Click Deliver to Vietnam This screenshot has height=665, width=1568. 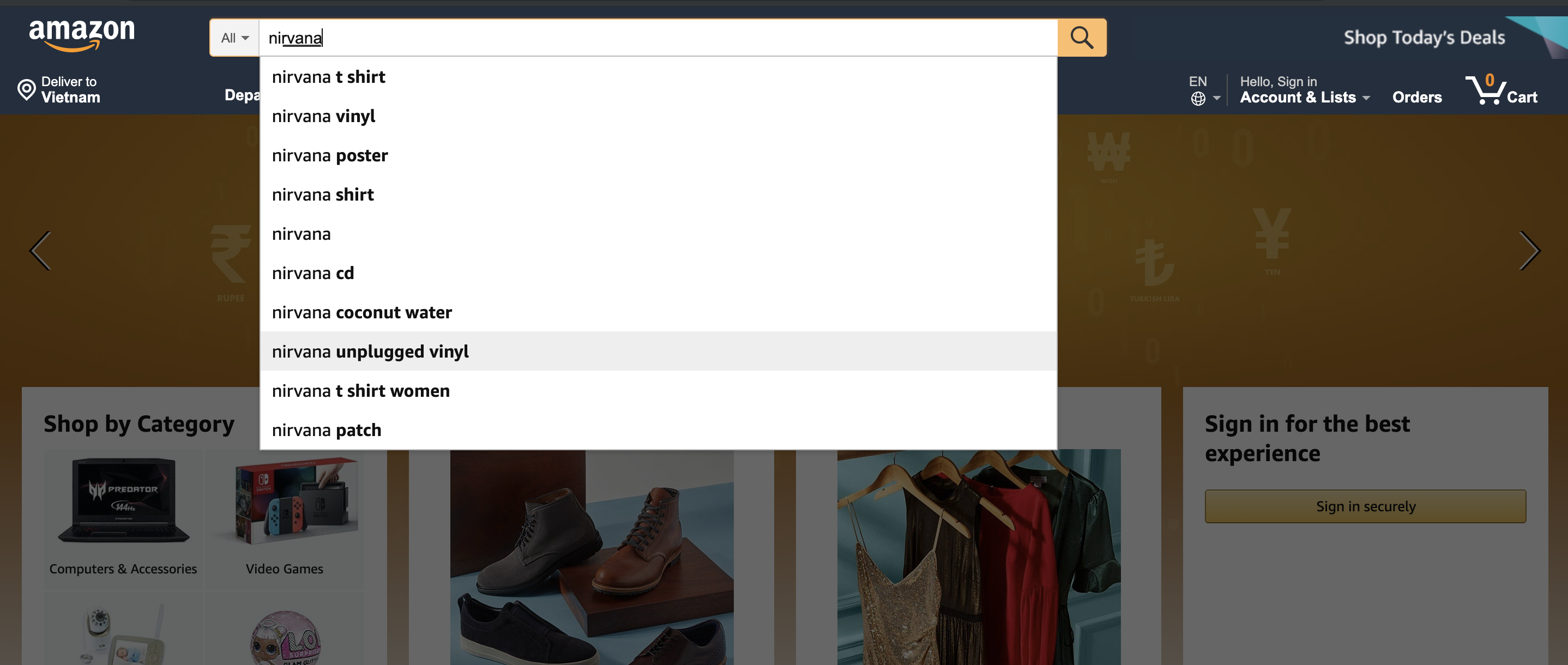tap(59, 89)
